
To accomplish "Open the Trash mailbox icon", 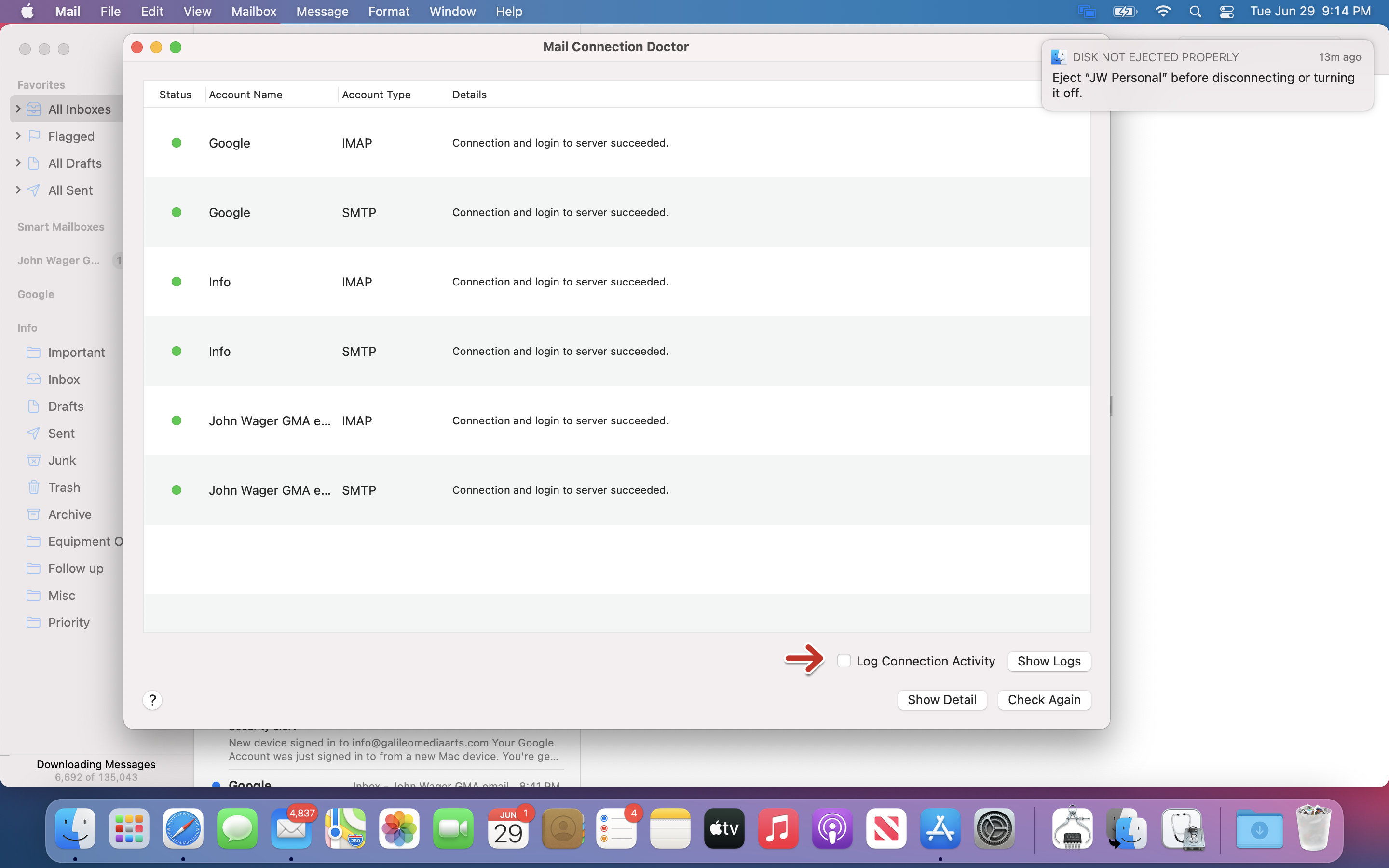I will (34, 487).
